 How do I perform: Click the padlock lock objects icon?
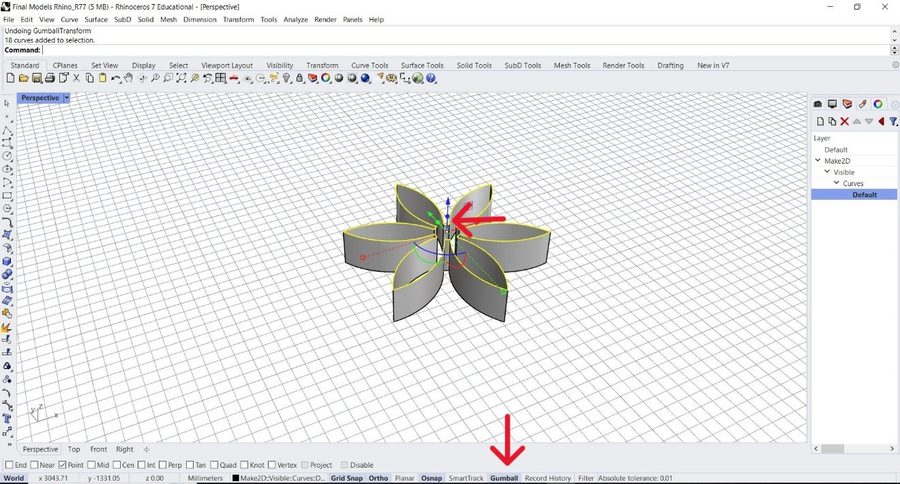300,78
